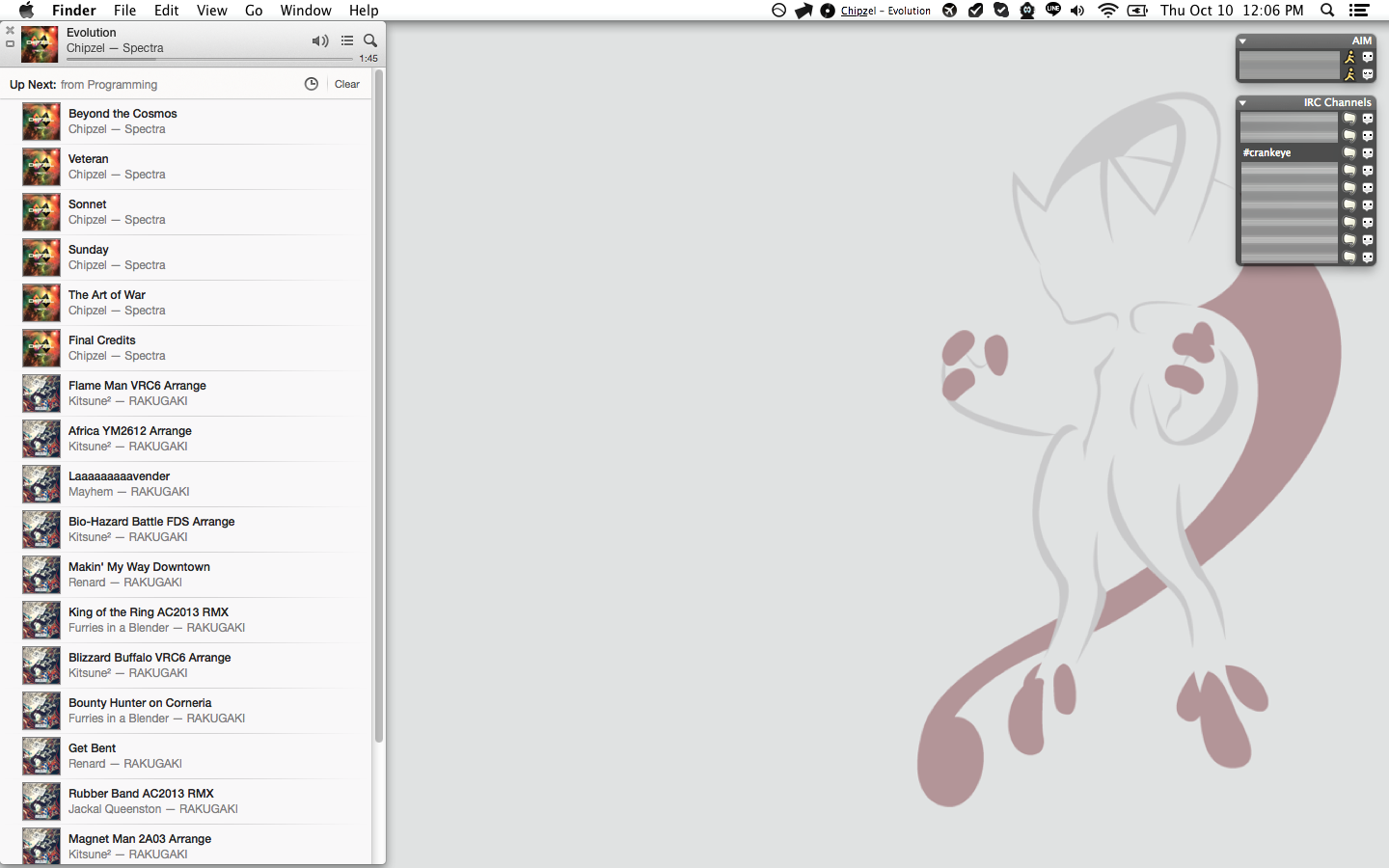Open the MiniPlayer search magnifier
This screenshot has width=1389, height=868.
(x=370, y=41)
